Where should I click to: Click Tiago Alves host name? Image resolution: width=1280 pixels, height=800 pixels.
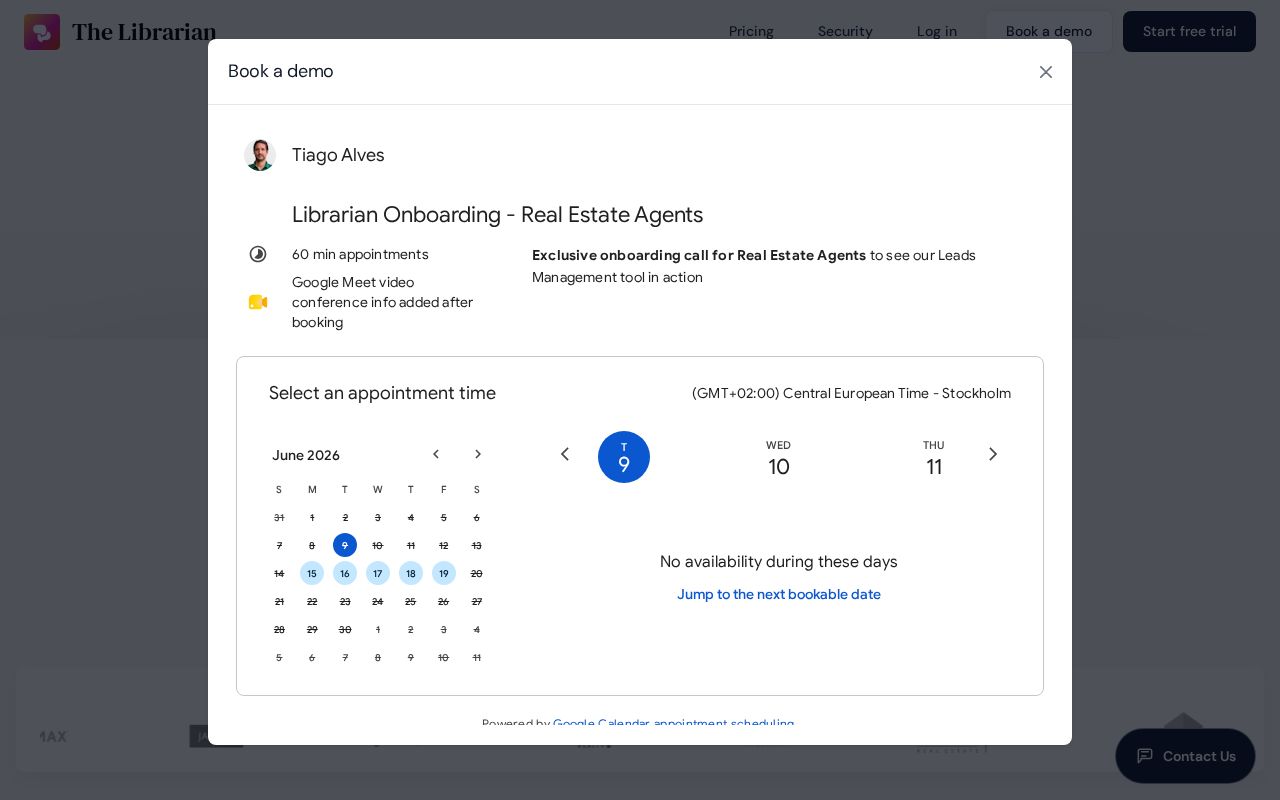(338, 155)
